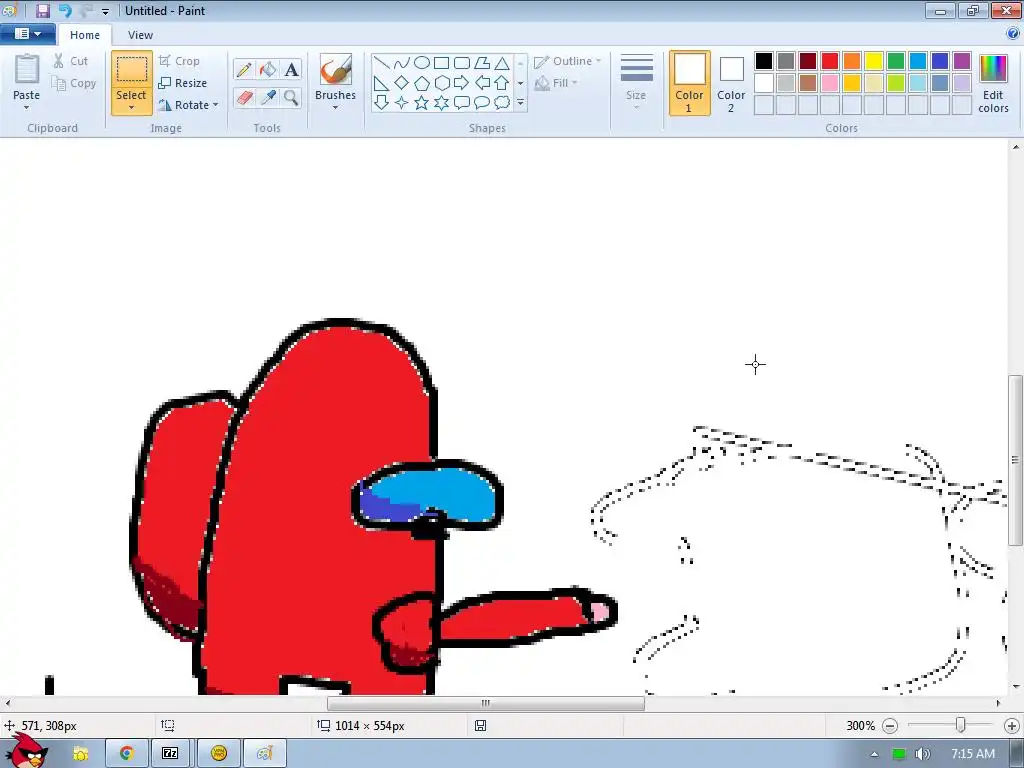Pick the yellow color swatch
Screen dimensions: 1024x768
pos(874,61)
